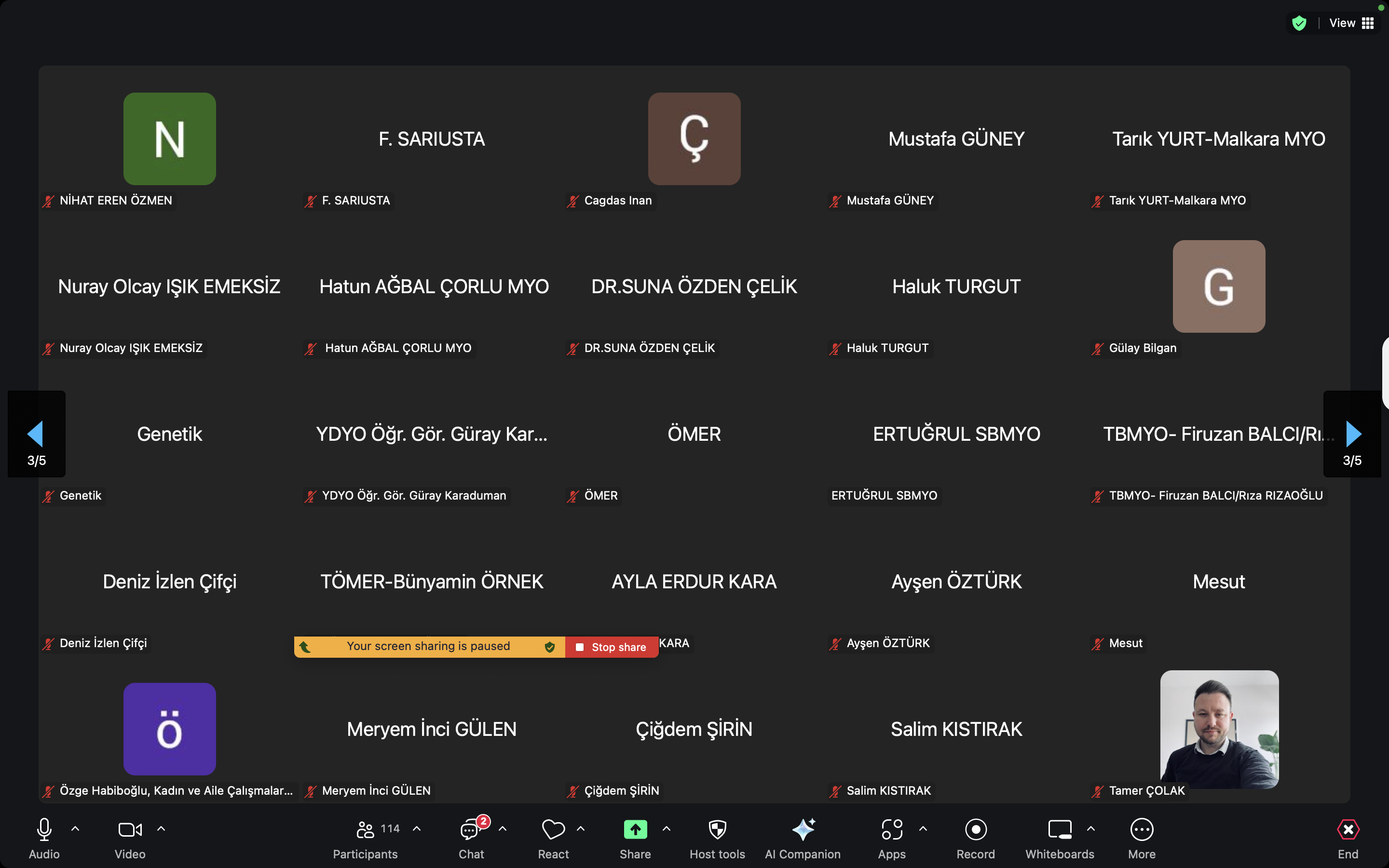Click the Çiğdem ŞİRİN name label
Screen dimensions: 1389x868
[622, 790]
